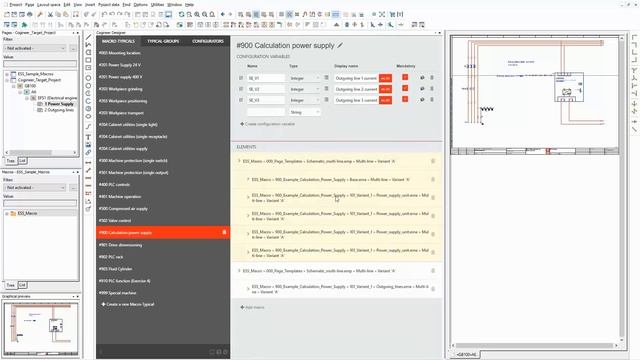Collapse the first 000_Page_Templates element row

click(239, 161)
